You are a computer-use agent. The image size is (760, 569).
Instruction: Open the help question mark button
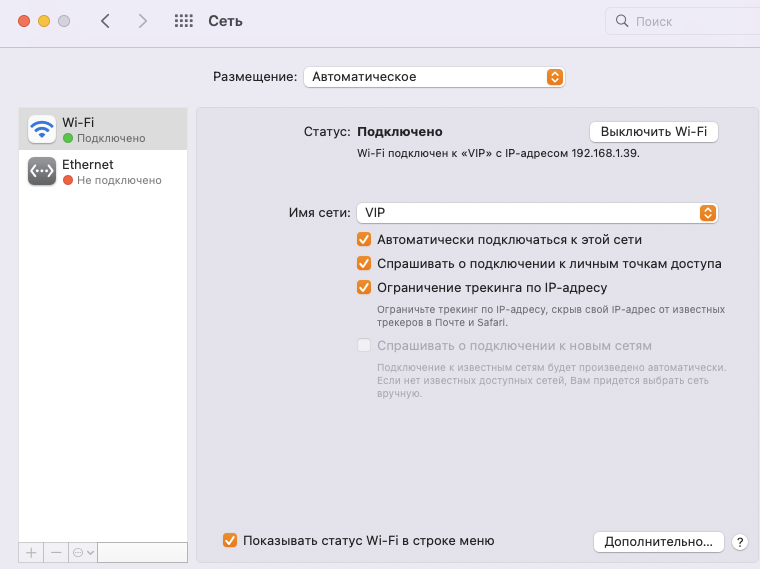coord(740,542)
